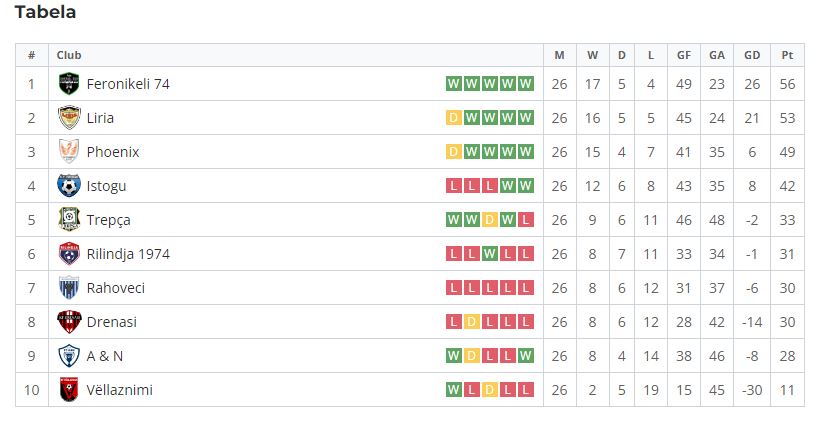The height and width of the screenshot is (434, 813).
Task: Sort table by Pt column header
Action: (787, 55)
